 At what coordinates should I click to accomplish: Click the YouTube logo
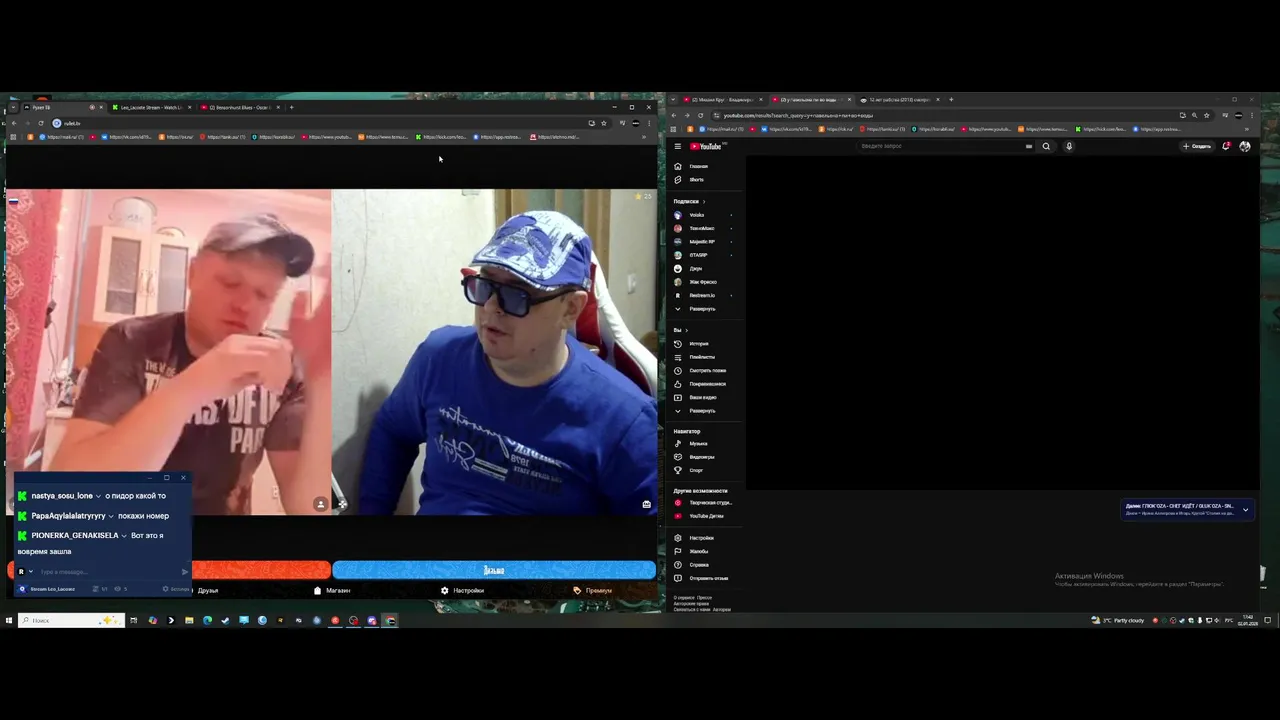coord(705,146)
